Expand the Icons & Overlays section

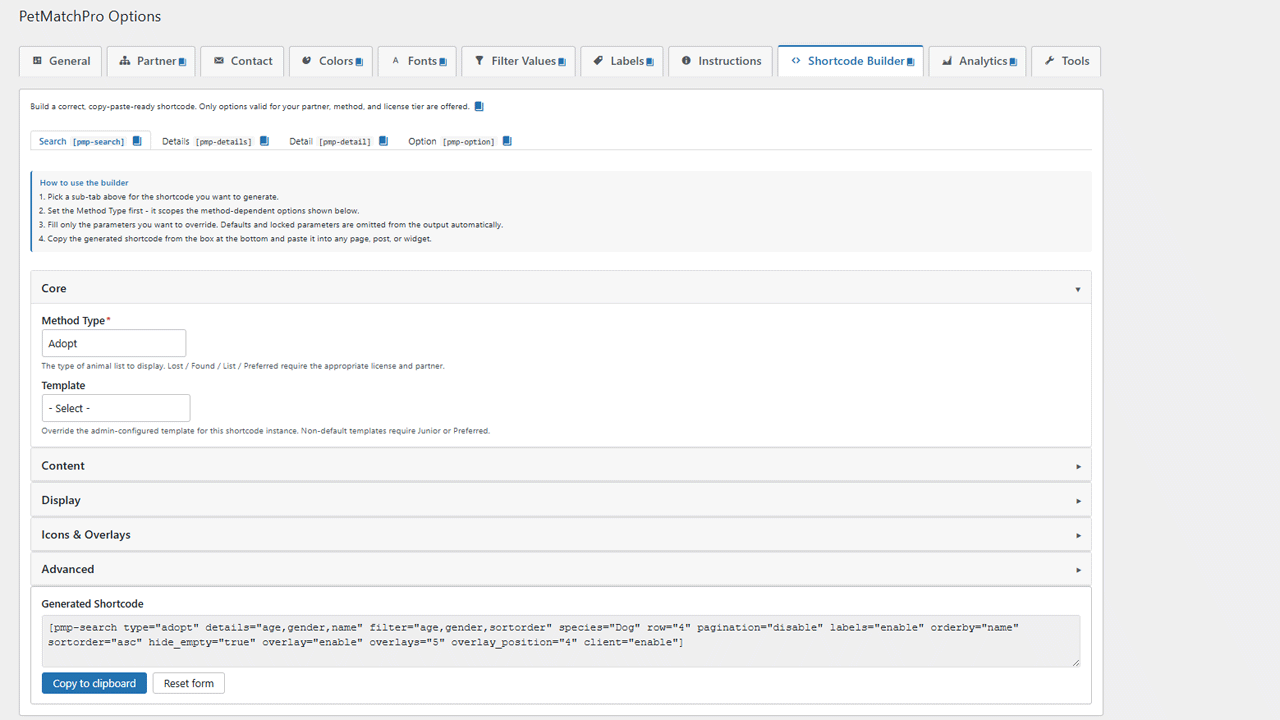pos(561,535)
